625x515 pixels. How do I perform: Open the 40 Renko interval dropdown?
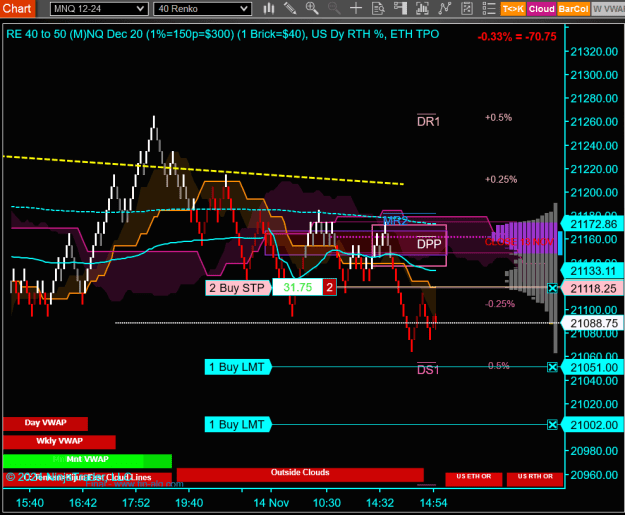202,9
